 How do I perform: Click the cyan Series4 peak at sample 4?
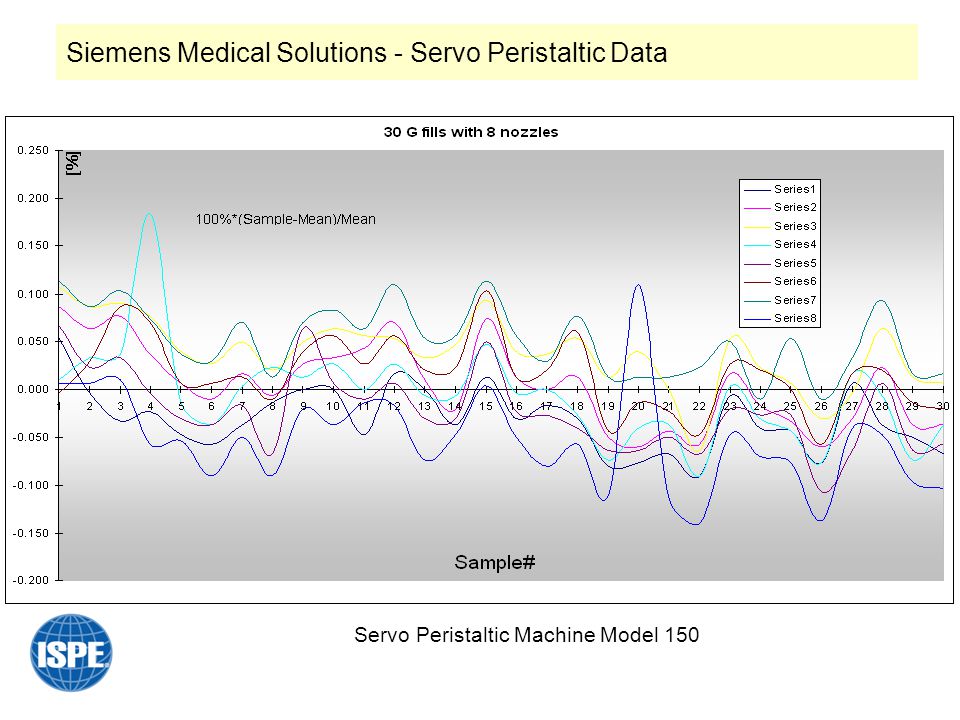tap(149, 214)
